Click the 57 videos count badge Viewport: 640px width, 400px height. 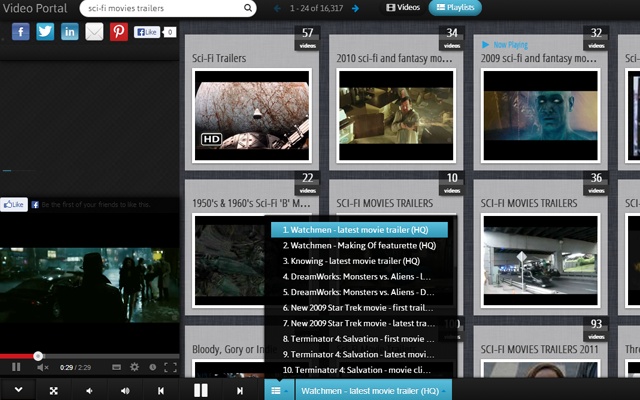307,38
